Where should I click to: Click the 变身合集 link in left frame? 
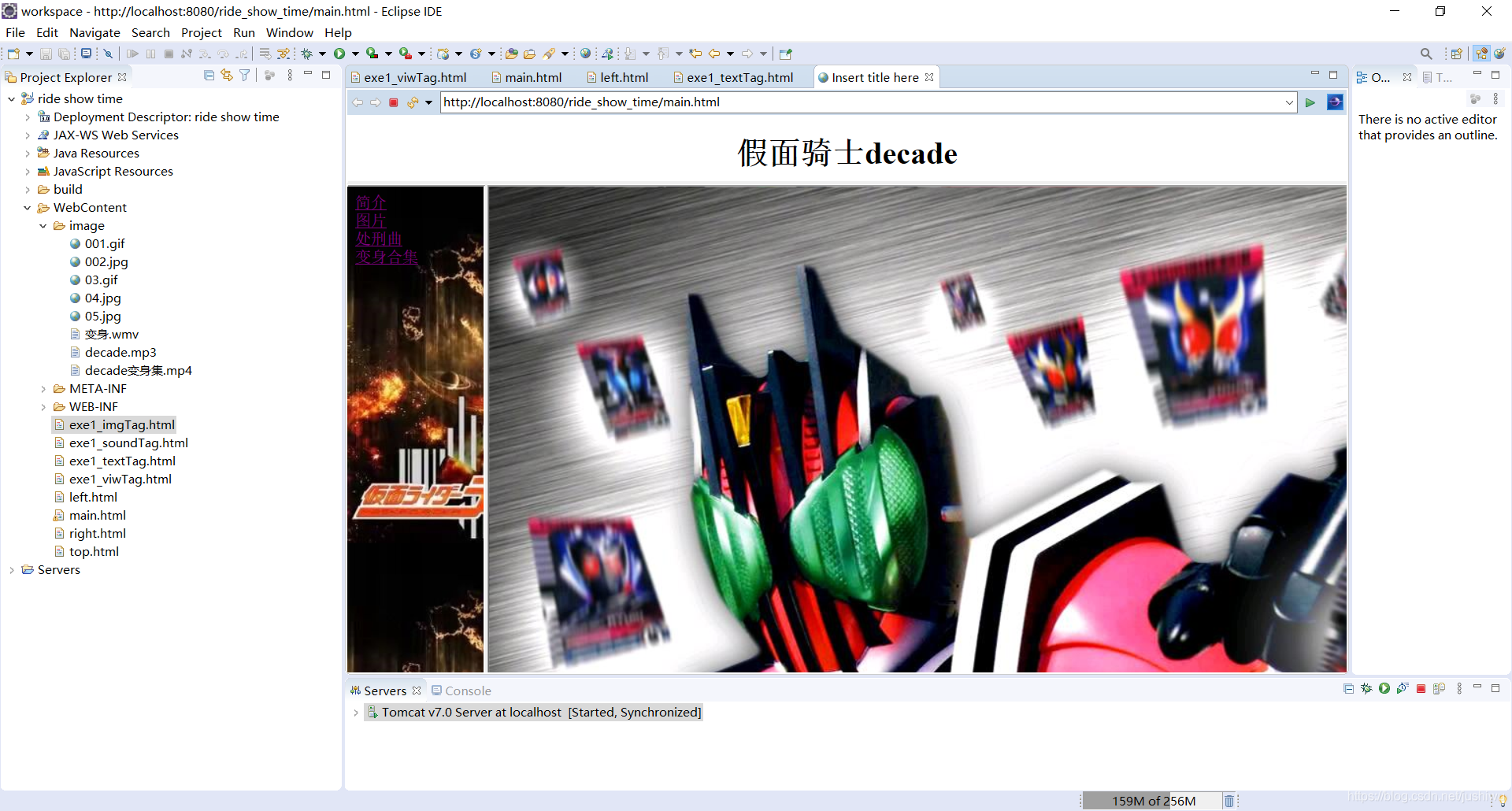tap(387, 257)
